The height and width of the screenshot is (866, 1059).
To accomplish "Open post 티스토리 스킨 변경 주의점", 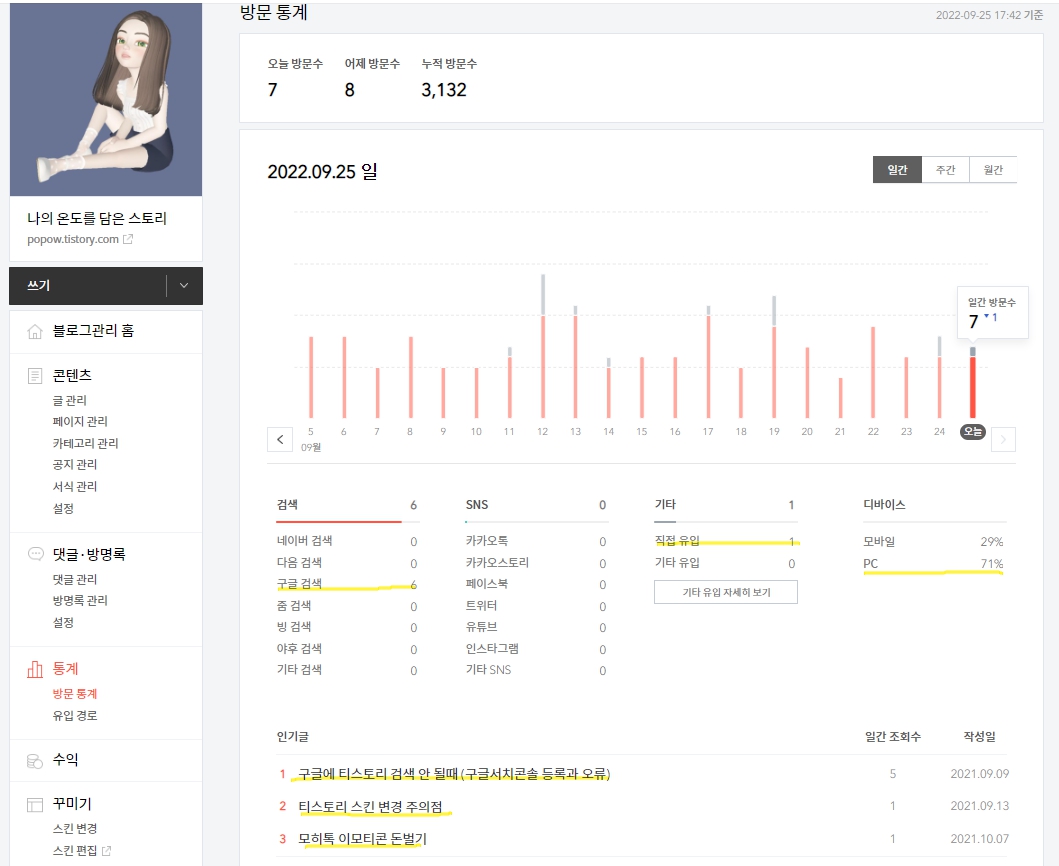I will [x=370, y=807].
